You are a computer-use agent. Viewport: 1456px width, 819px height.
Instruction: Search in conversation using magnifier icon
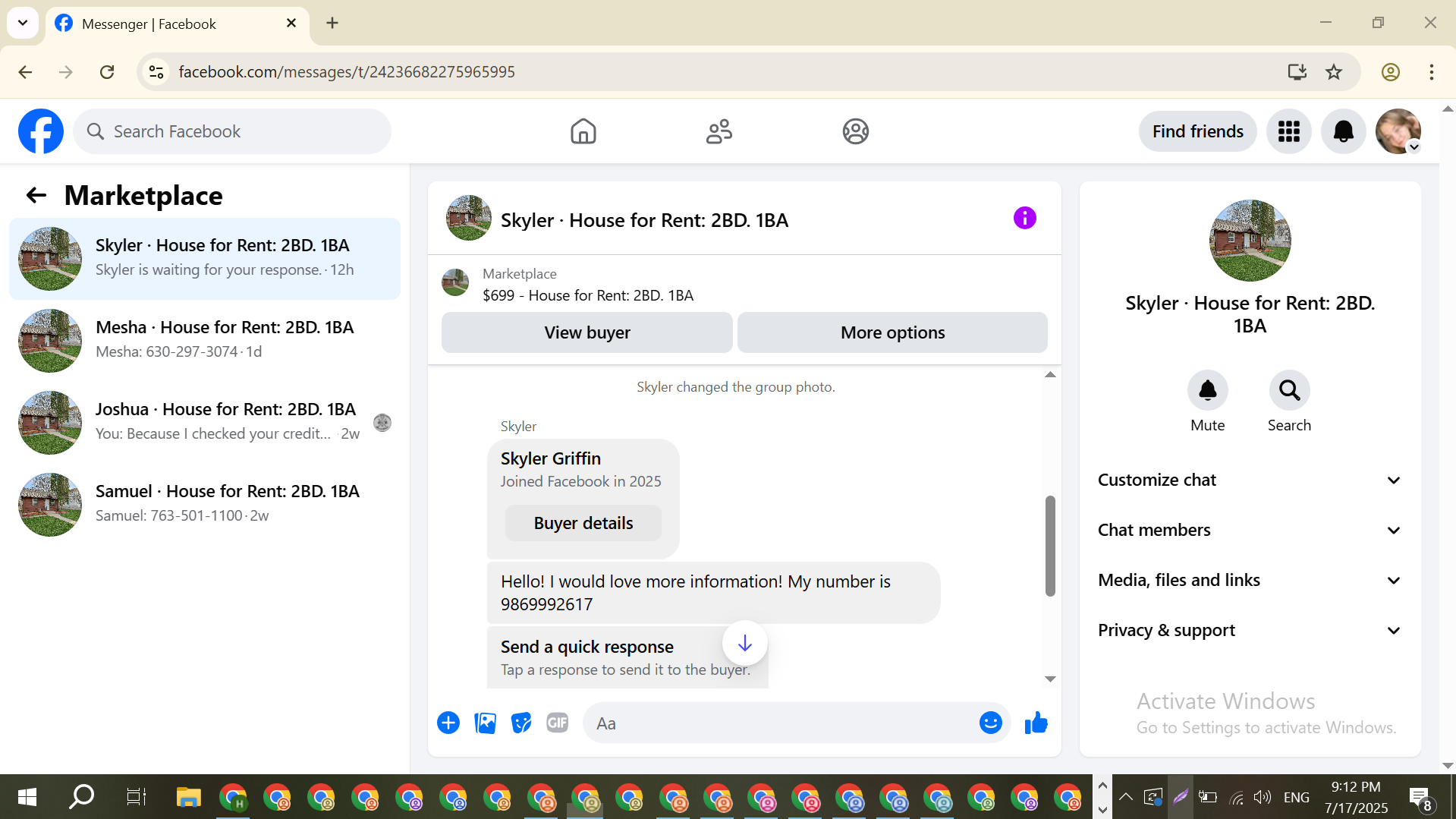click(x=1290, y=390)
